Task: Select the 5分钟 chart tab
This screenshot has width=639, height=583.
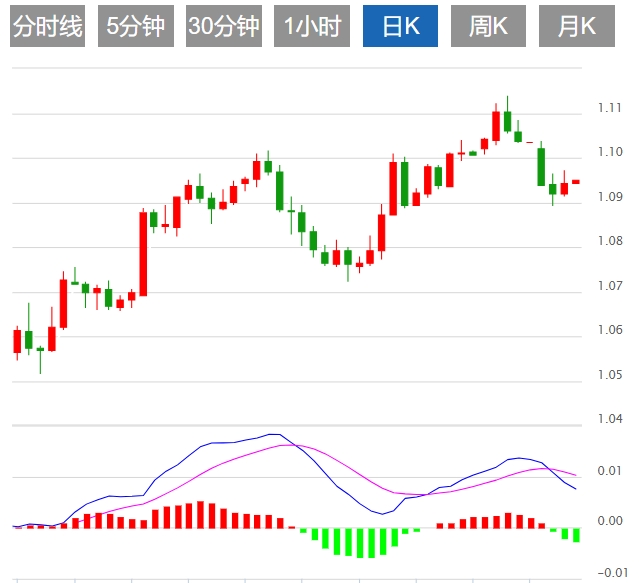Action: pos(135,27)
